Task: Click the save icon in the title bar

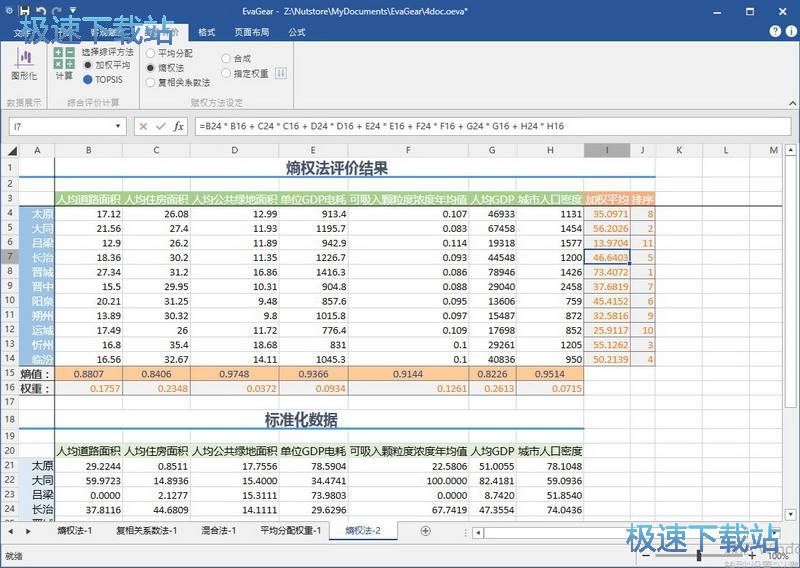Action: (x=24, y=10)
